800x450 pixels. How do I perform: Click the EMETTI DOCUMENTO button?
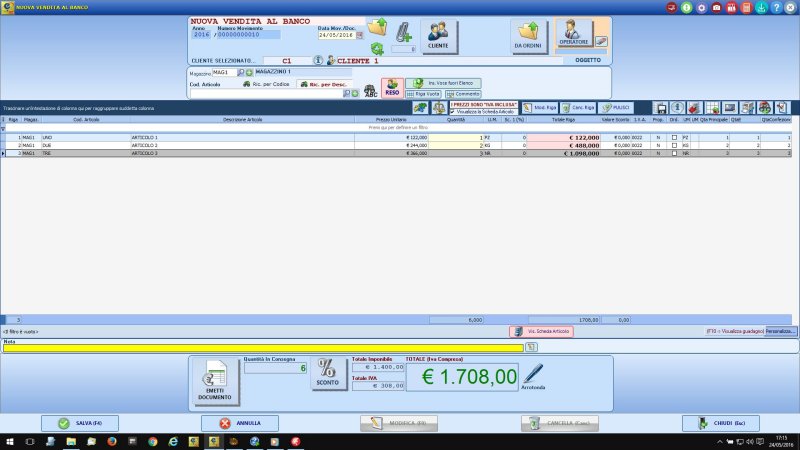(215, 382)
